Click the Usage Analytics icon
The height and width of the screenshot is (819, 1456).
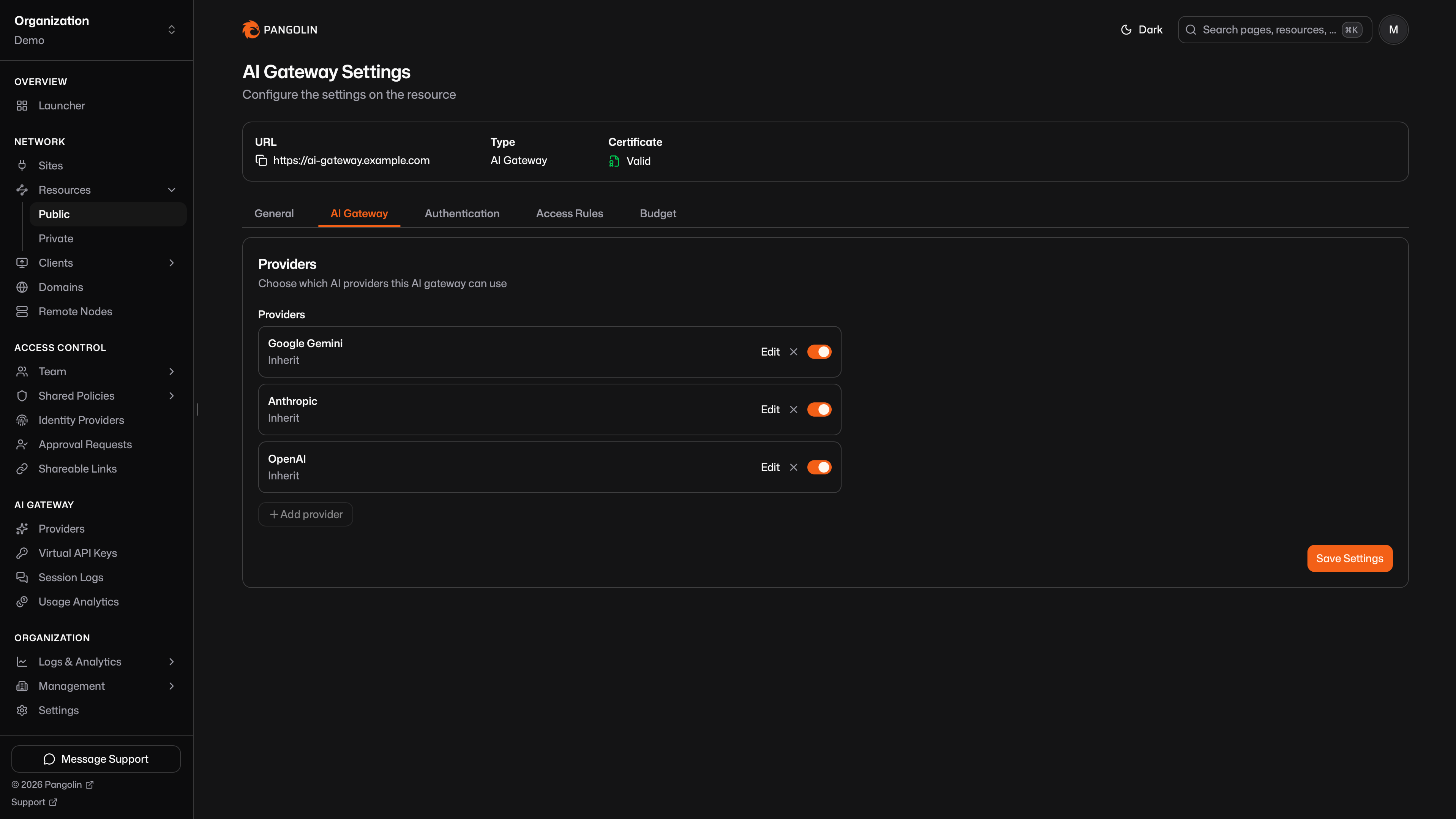tap(22, 601)
